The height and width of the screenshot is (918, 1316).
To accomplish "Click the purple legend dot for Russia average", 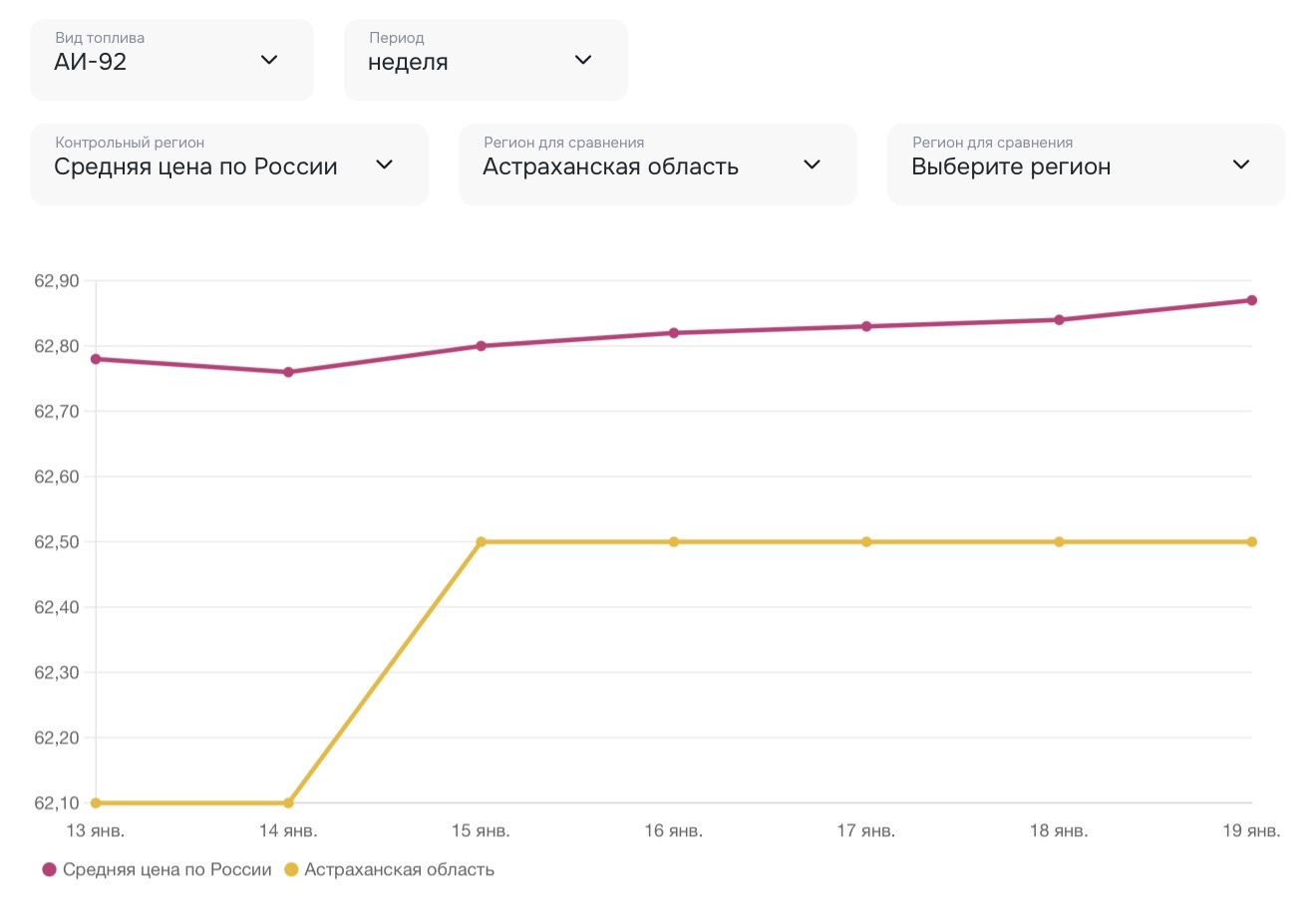I will [x=50, y=869].
